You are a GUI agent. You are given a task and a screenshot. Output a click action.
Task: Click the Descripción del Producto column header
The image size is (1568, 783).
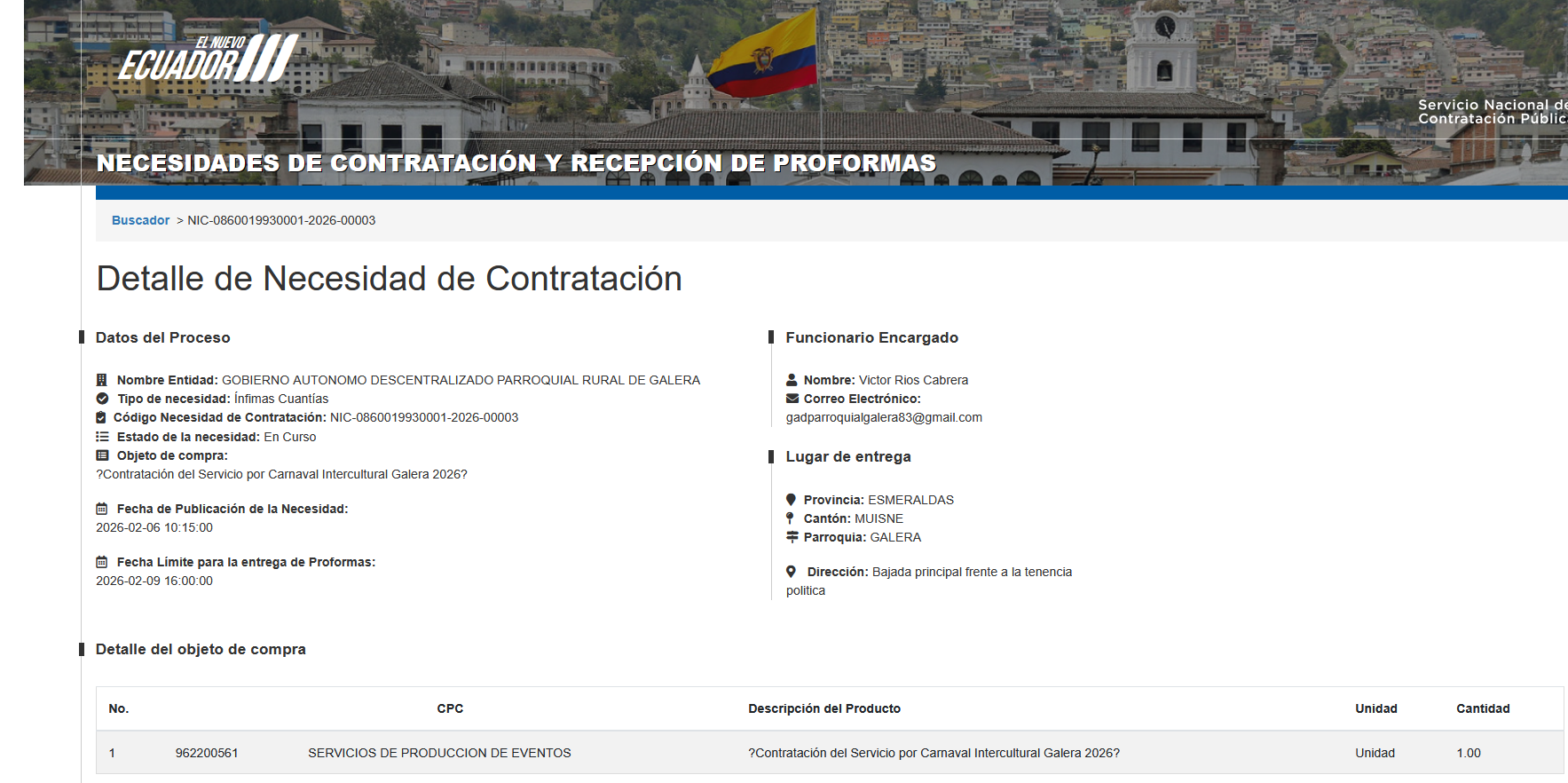click(823, 708)
